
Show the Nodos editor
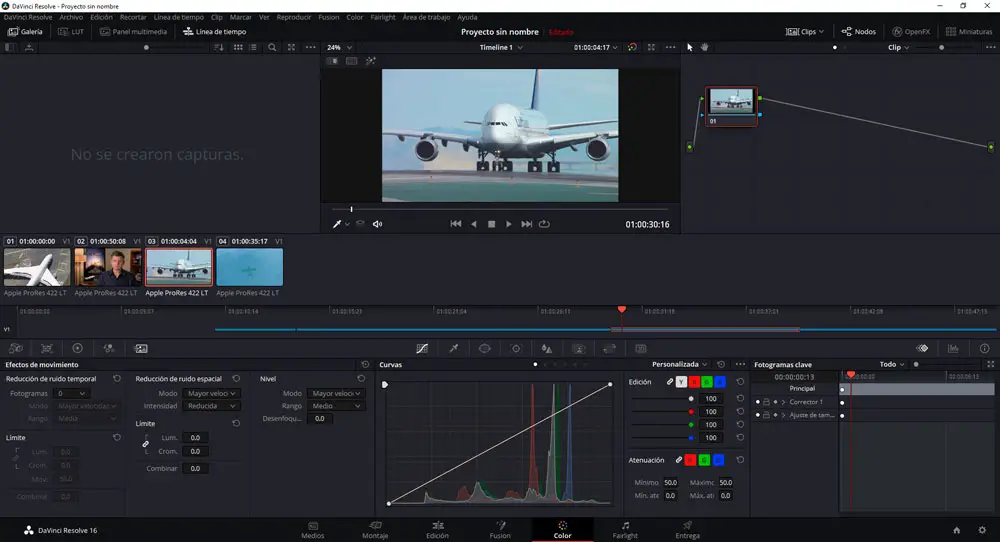[858, 31]
